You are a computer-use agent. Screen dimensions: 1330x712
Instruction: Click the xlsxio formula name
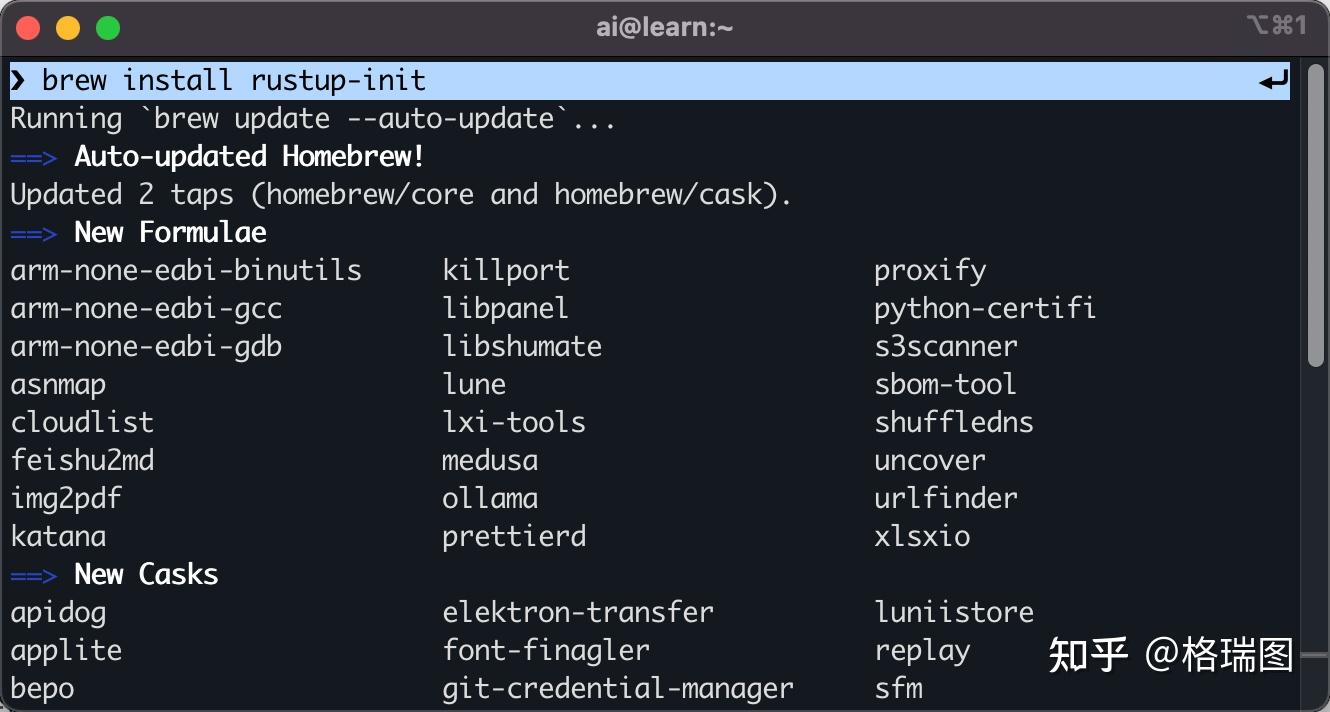pyautogui.click(x=921, y=536)
